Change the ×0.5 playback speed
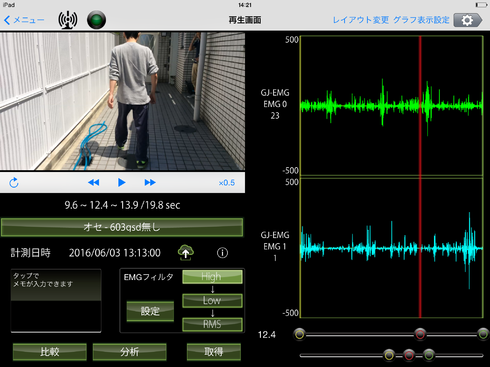 point(227,183)
